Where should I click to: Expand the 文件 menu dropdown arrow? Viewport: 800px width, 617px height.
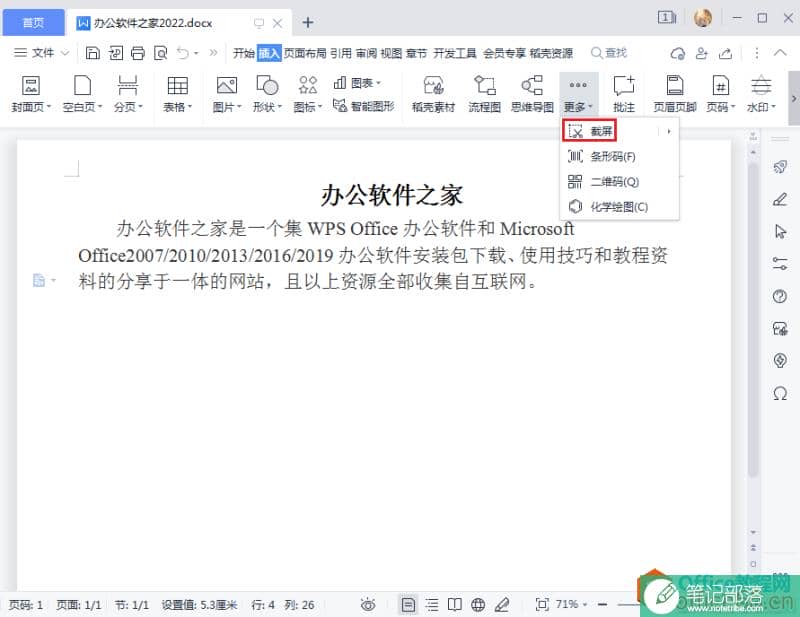click(x=65, y=53)
